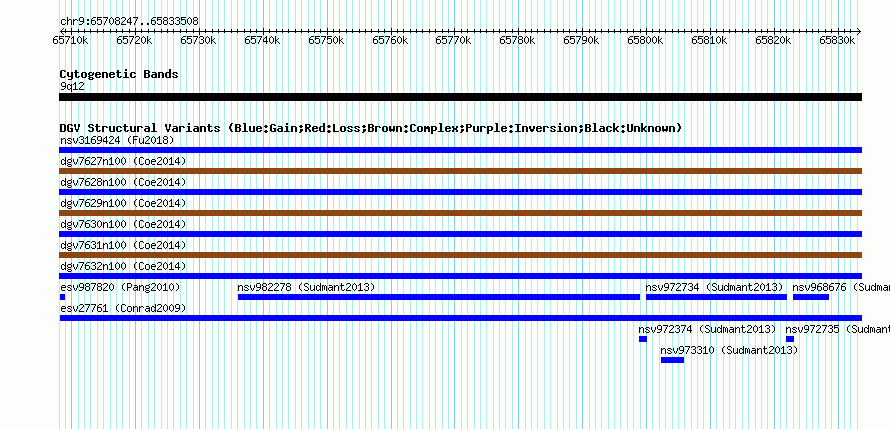The image size is (890, 429).
Task: Click the dgv7627n100 (Coe2014) label
Action: pyautogui.click(x=123, y=161)
